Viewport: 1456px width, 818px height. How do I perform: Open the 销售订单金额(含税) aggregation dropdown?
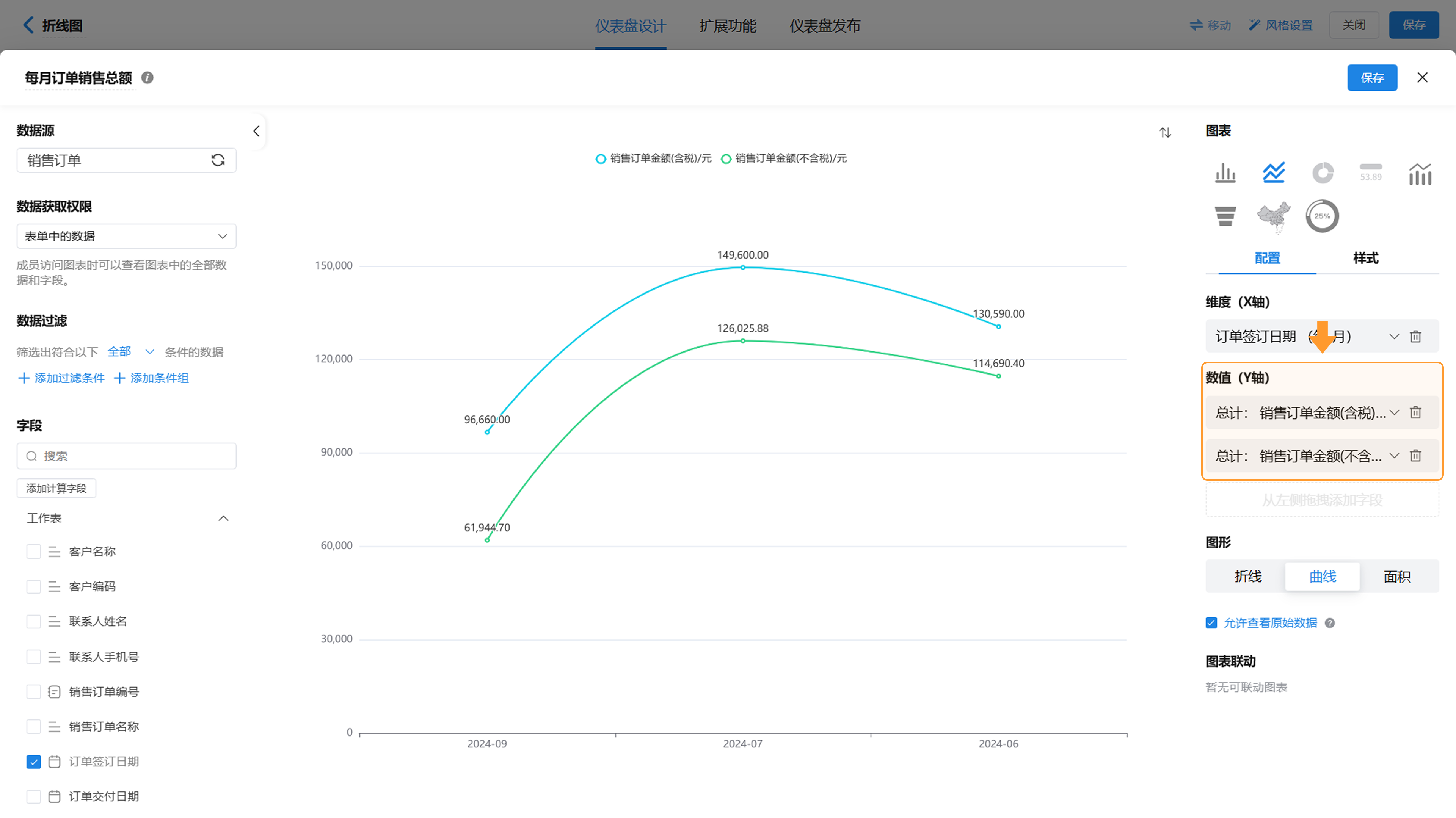(1394, 413)
